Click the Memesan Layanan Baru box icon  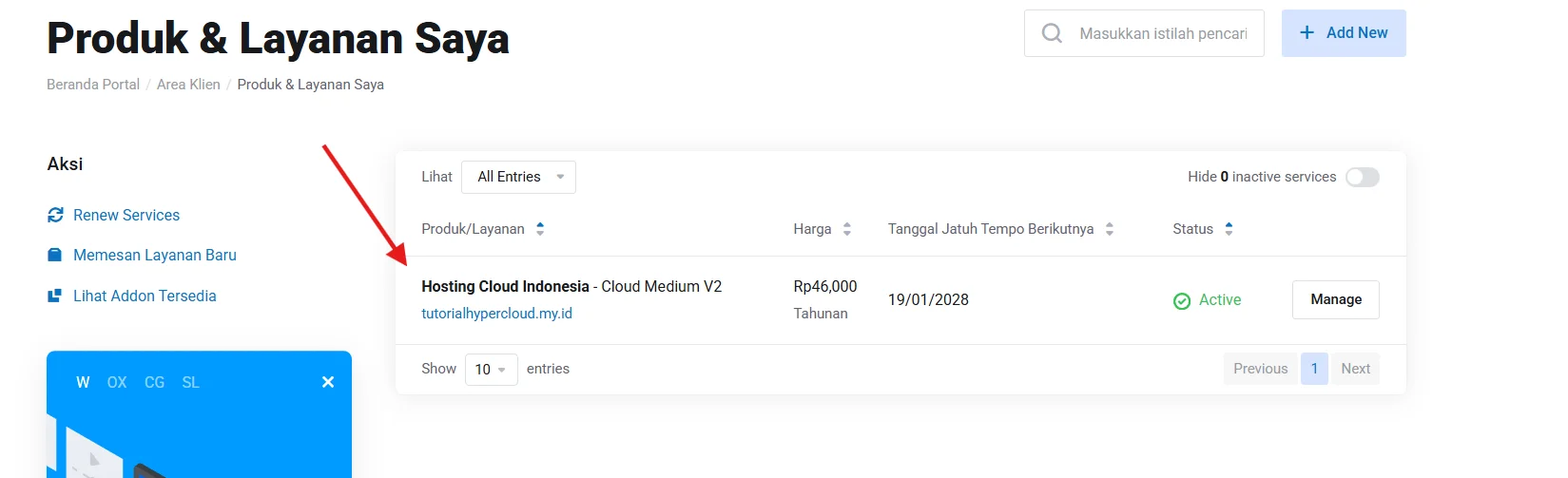click(55, 255)
